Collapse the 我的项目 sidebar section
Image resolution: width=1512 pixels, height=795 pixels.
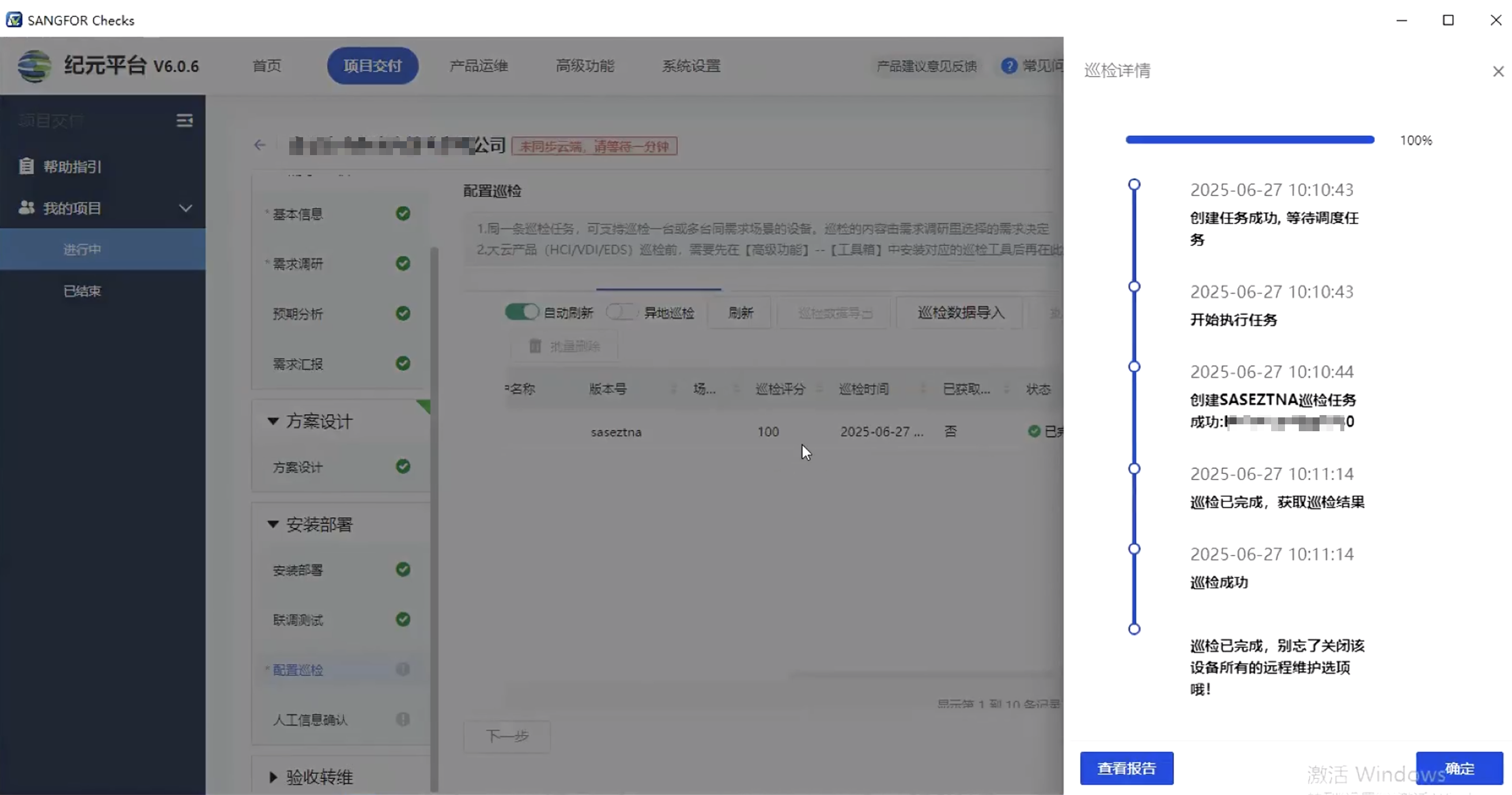coord(186,209)
